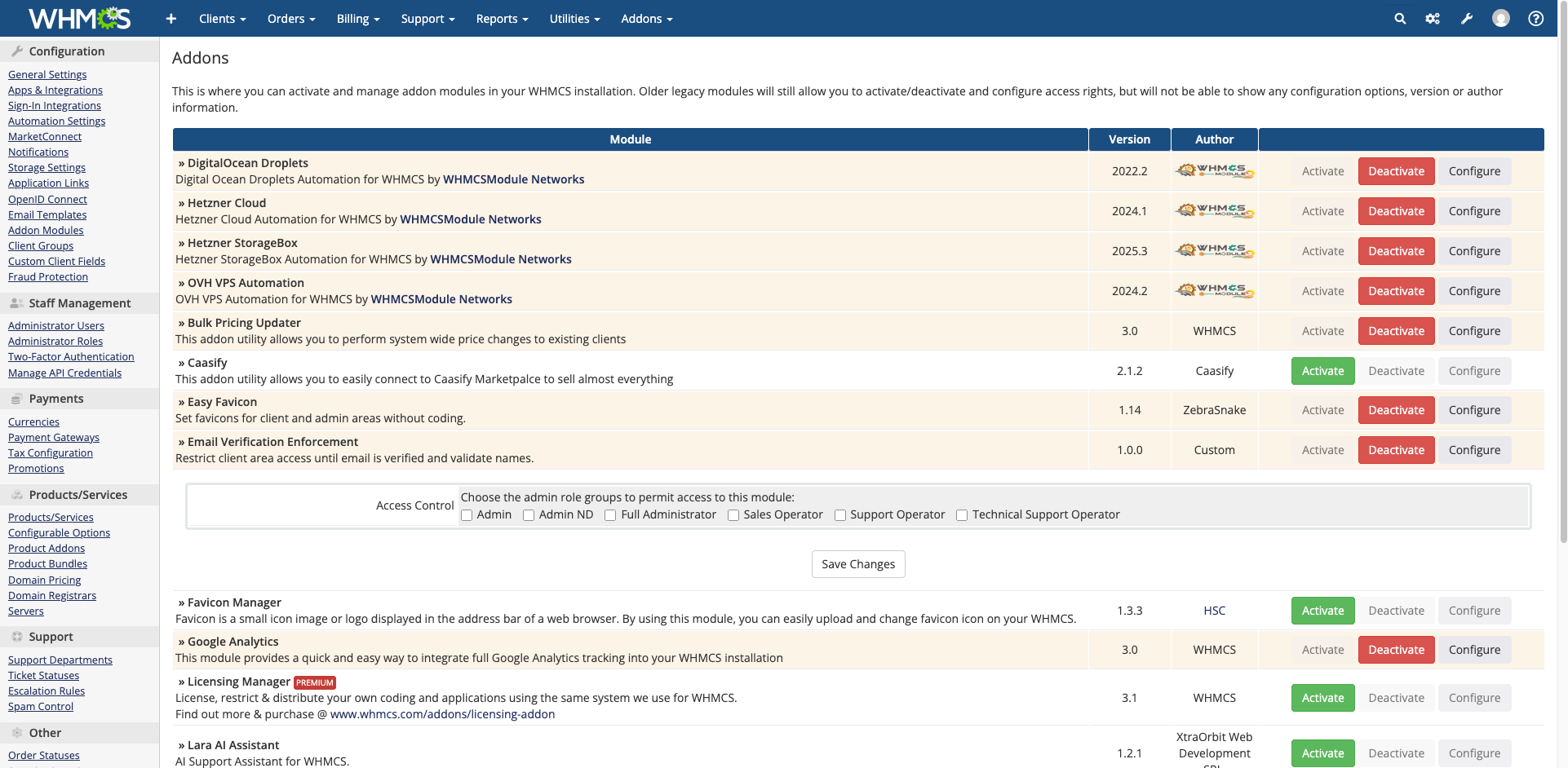
Task: Open the wrench setup icon in header
Action: pos(1467,19)
